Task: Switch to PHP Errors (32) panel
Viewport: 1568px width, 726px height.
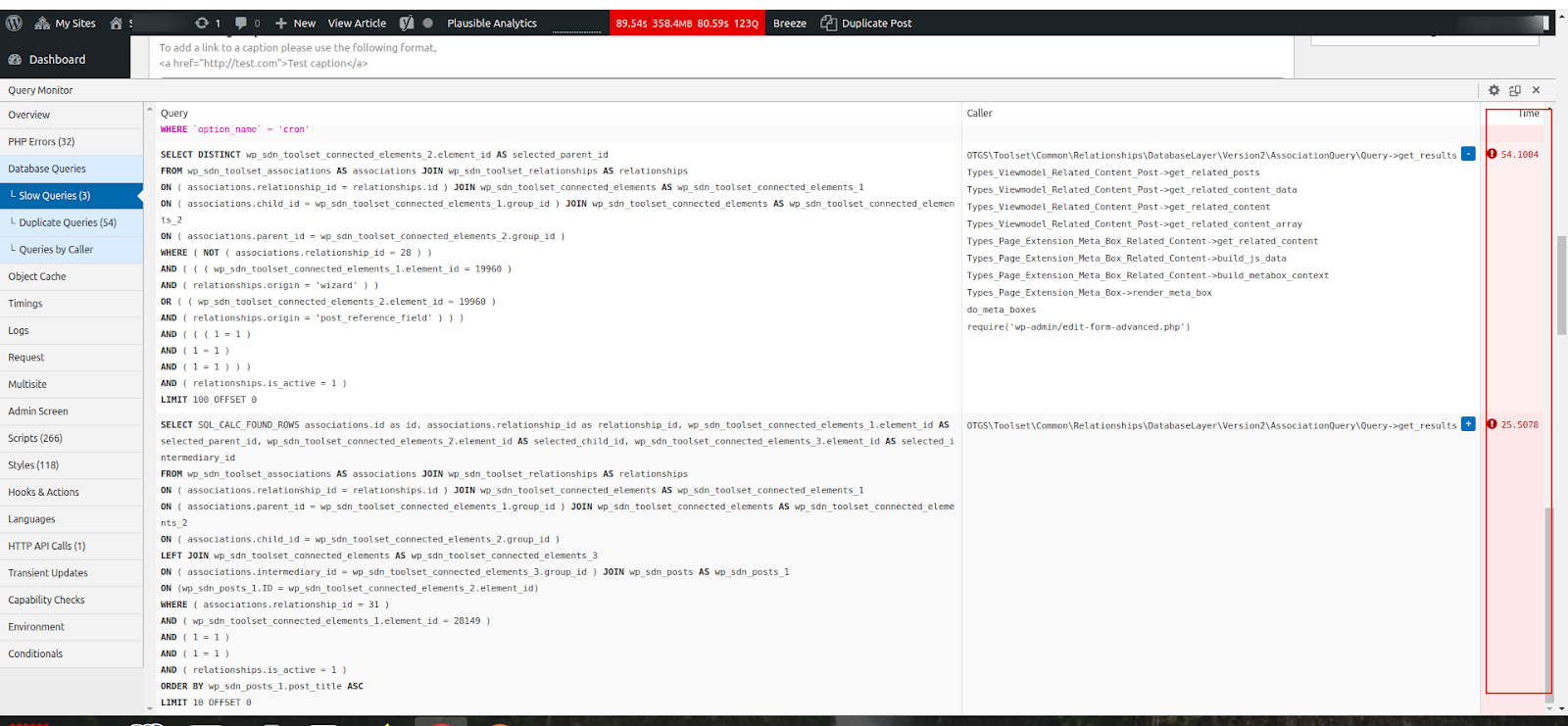Action: pos(41,142)
